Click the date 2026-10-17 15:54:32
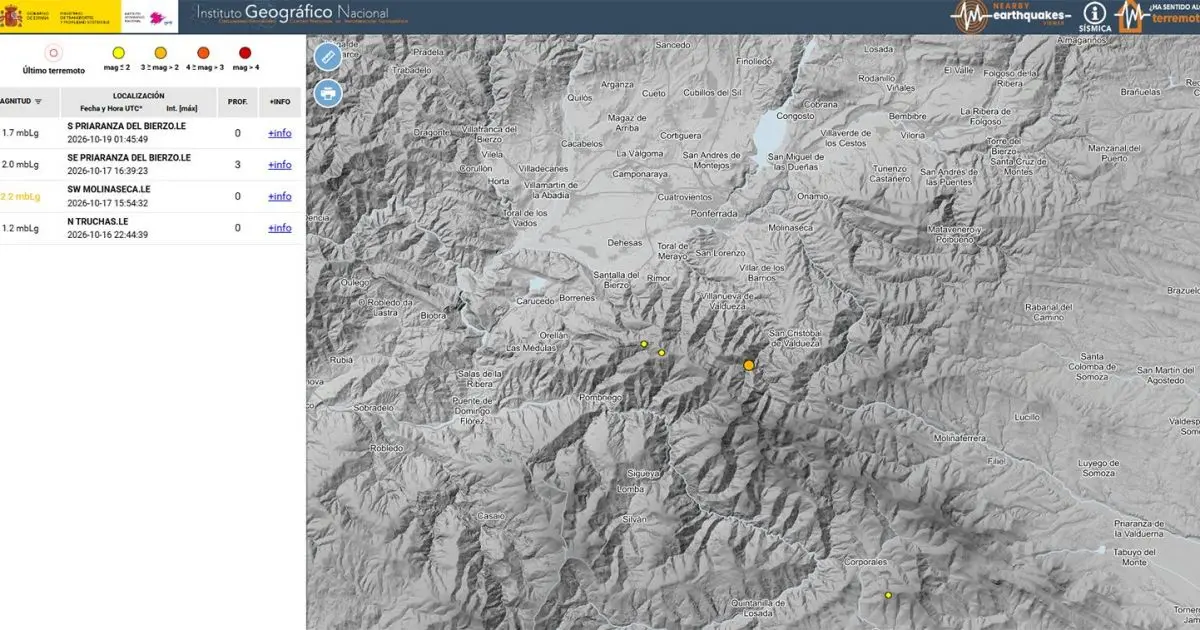The image size is (1200, 630). tap(107, 203)
